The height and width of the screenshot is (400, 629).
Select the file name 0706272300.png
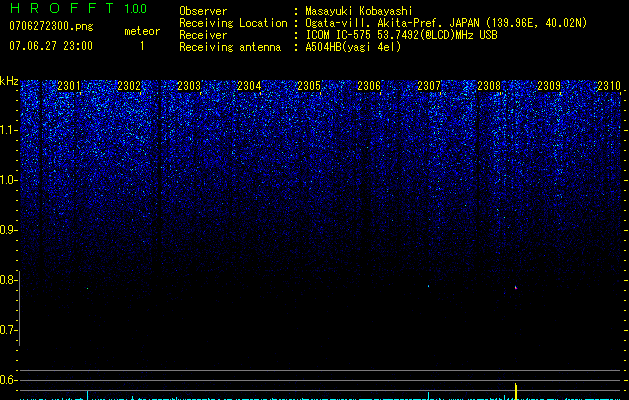click(x=51, y=26)
